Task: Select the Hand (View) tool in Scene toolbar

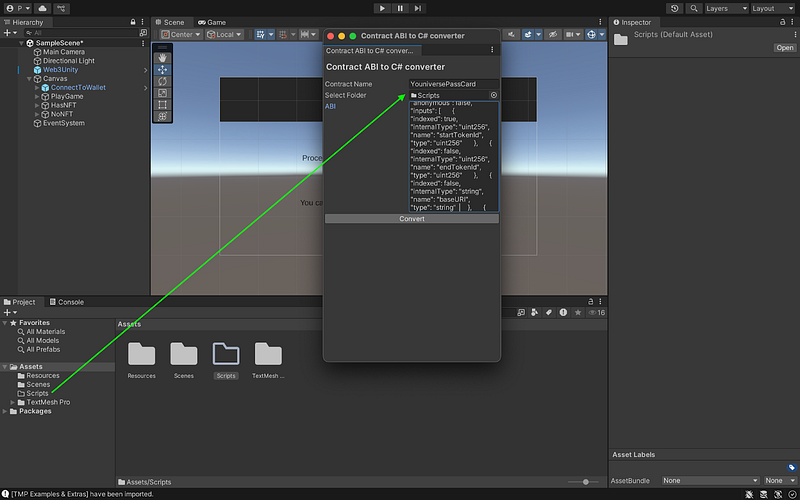Action: tap(162, 58)
